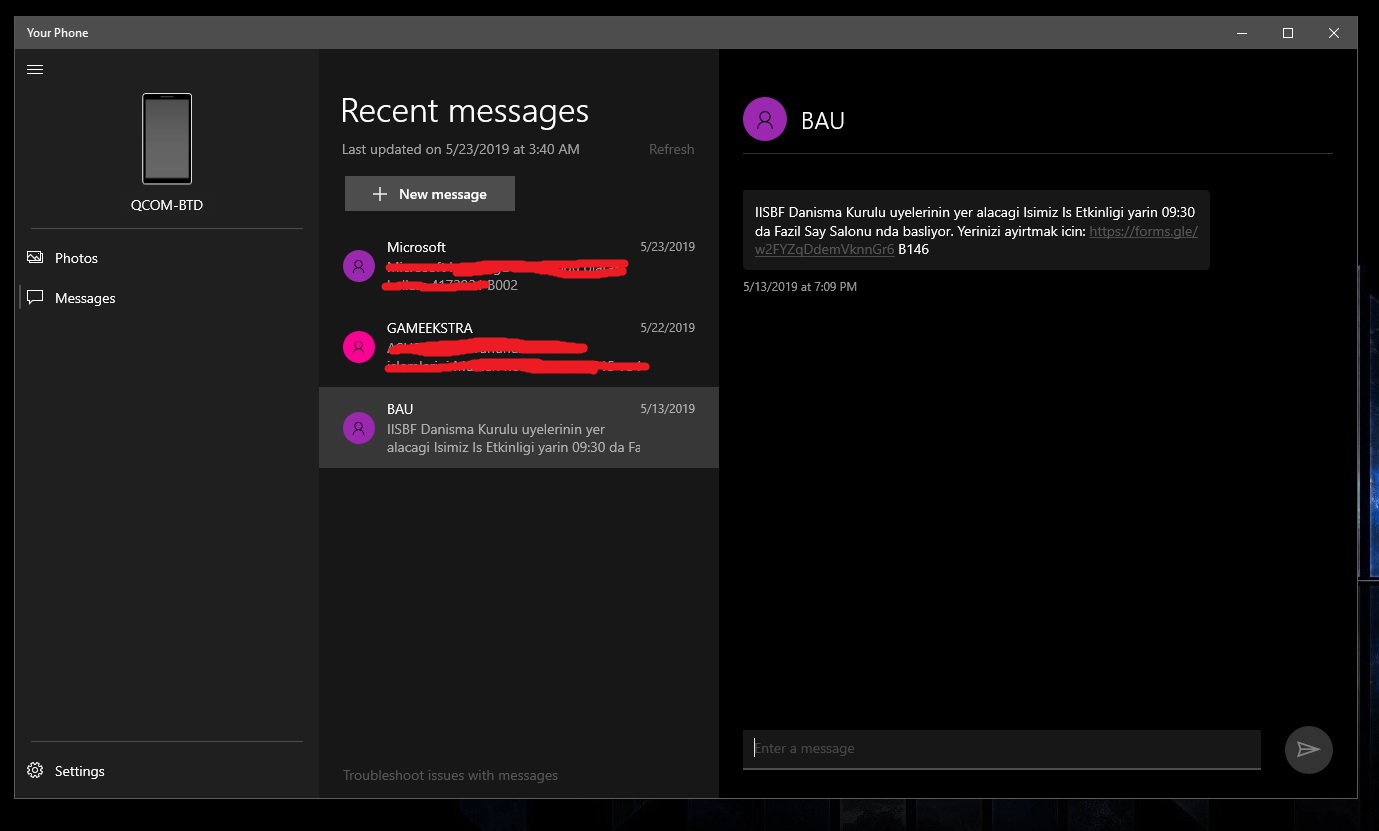
Task: Open the Photos section
Action: pos(167,258)
